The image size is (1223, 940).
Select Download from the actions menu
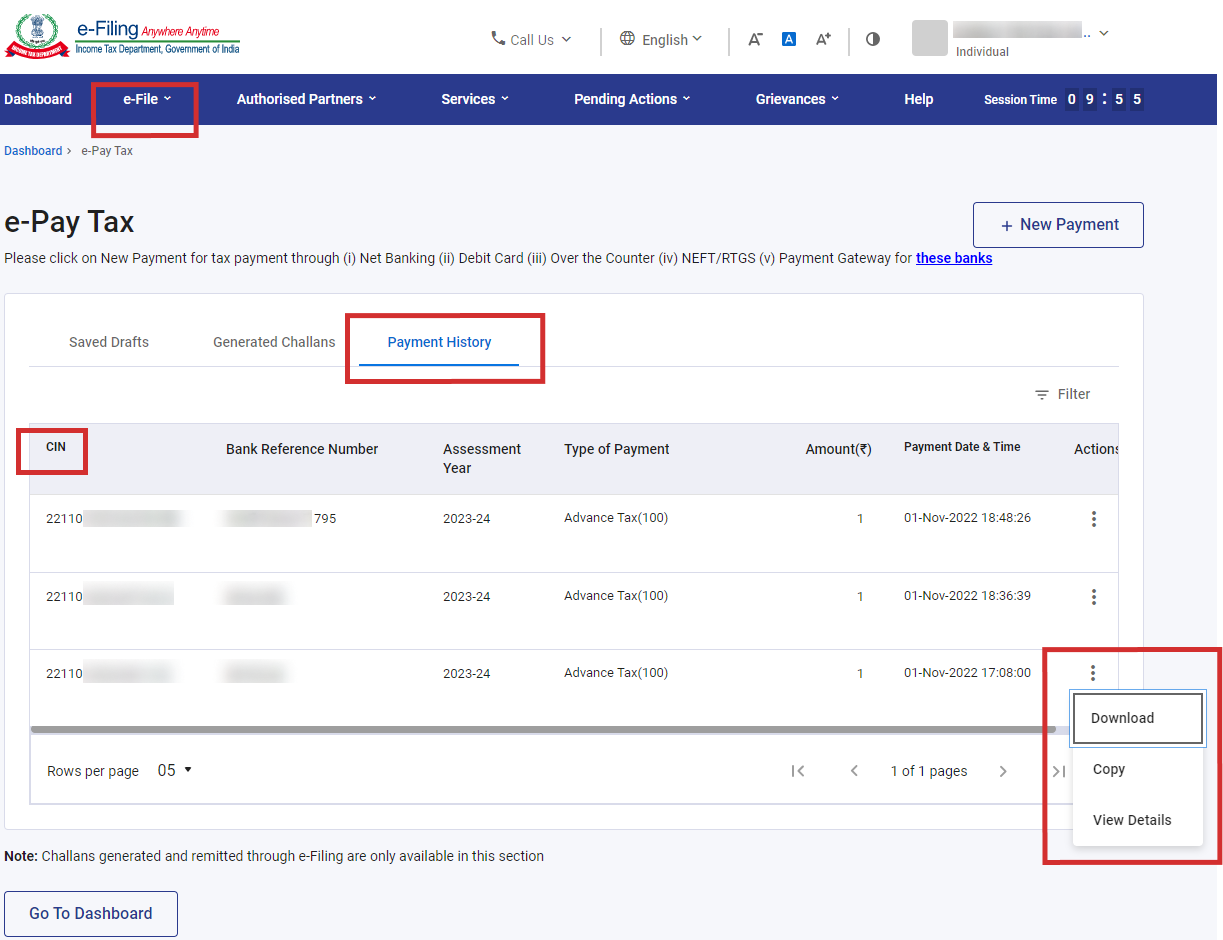click(x=1122, y=718)
